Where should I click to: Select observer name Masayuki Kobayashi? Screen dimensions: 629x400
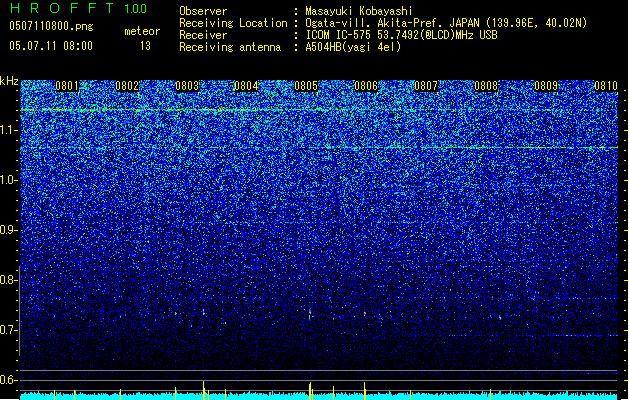pyautogui.click(x=359, y=11)
